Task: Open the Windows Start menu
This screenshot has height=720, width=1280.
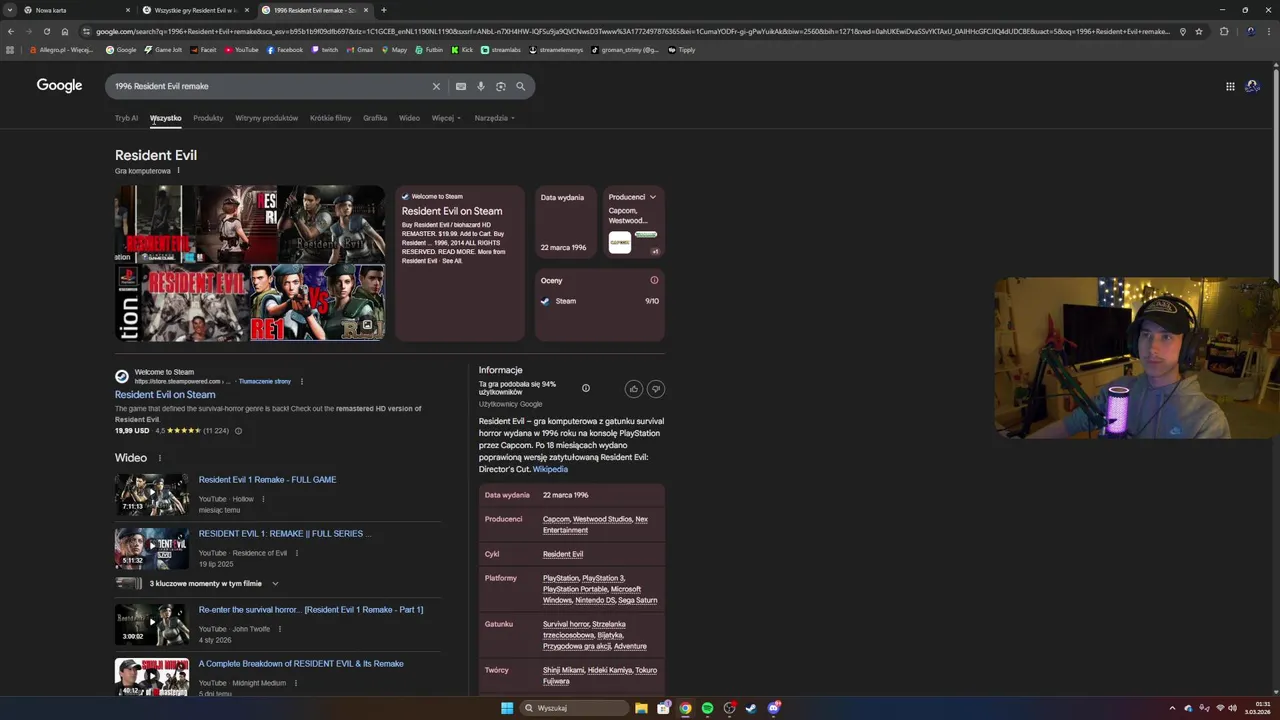Action: coord(507,708)
